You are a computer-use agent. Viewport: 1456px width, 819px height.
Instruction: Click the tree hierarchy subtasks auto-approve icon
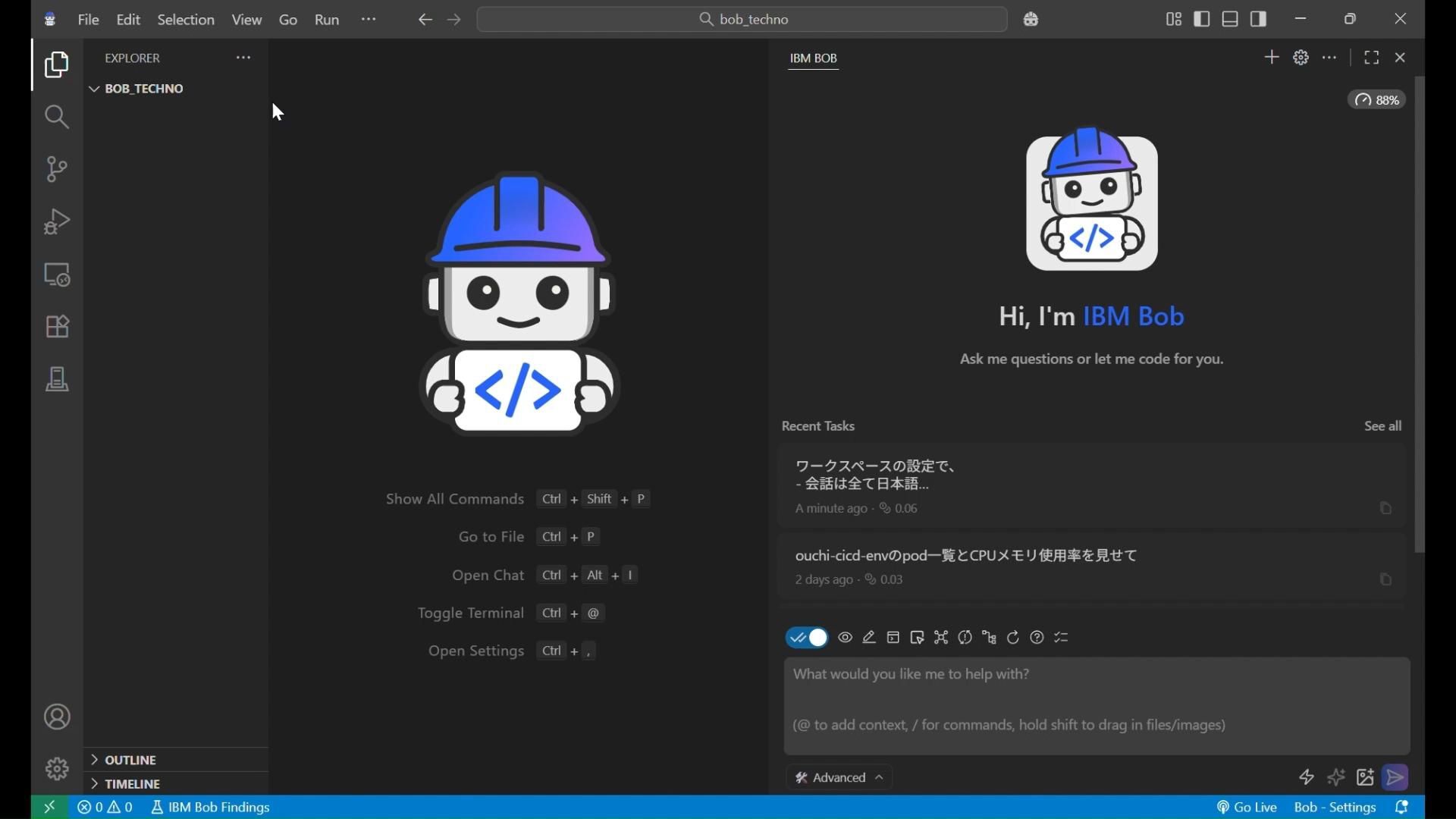[x=989, y=638]
